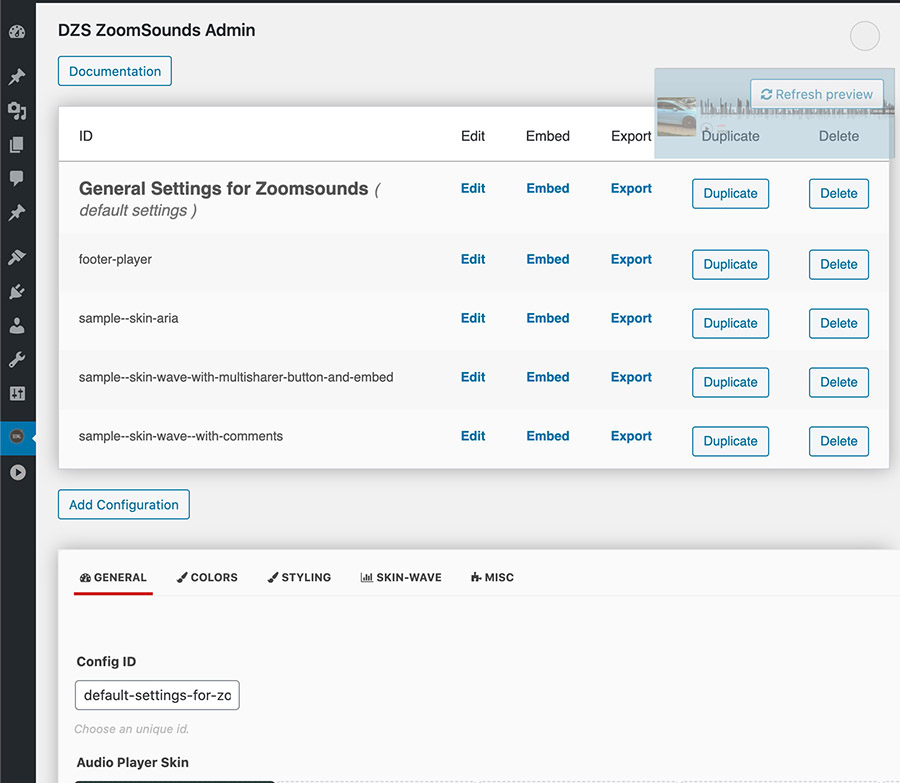This screenshot has width=900, height=783.
Task: Open the Media library sidebar icon
Action: (x=17, y=110)
